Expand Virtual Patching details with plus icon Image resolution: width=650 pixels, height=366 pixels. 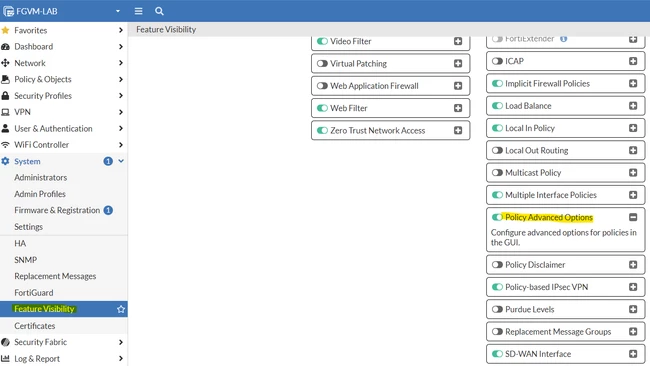(458, 63)
